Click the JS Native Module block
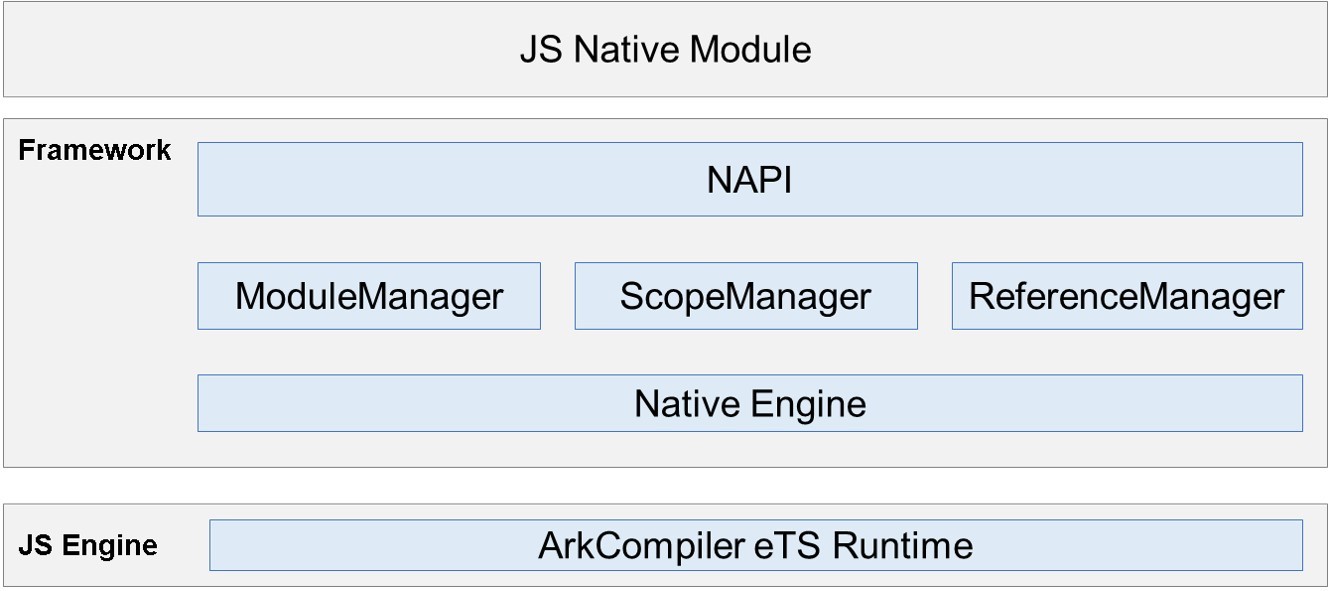 (x=664, y=49)
